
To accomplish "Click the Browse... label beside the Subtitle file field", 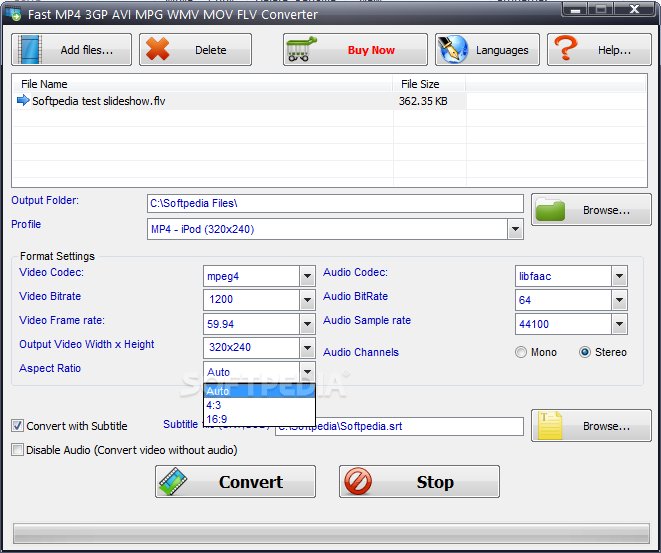I will tap(607, 426).
